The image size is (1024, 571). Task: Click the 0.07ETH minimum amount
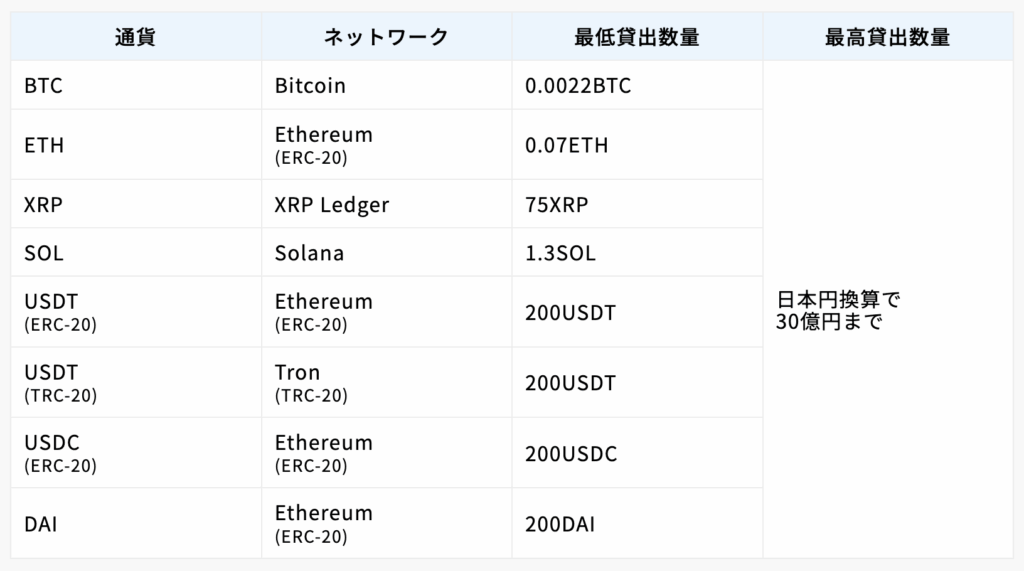566,145
